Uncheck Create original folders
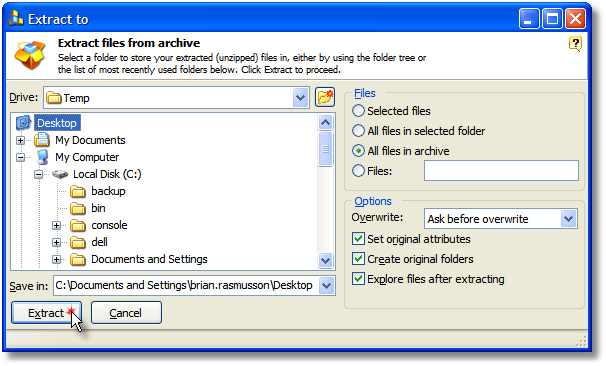The image size is (606, 366). [x=358, y=259]
